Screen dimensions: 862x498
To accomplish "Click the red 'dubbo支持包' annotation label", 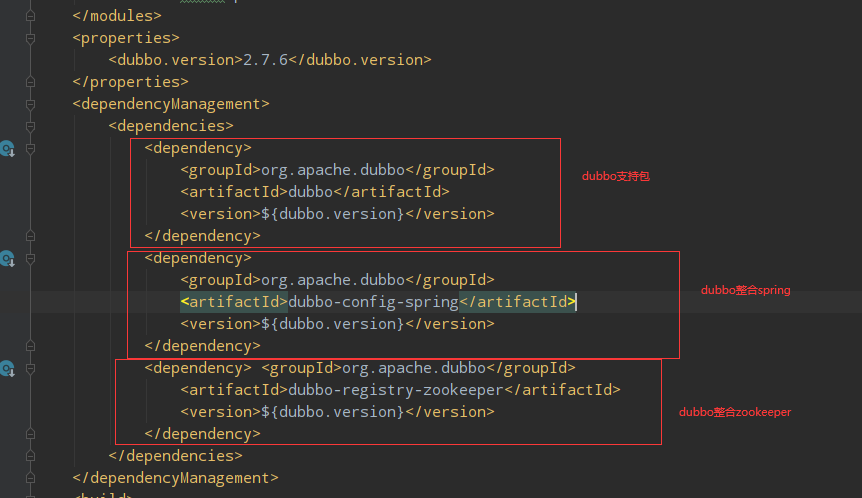I will point(616,176).
